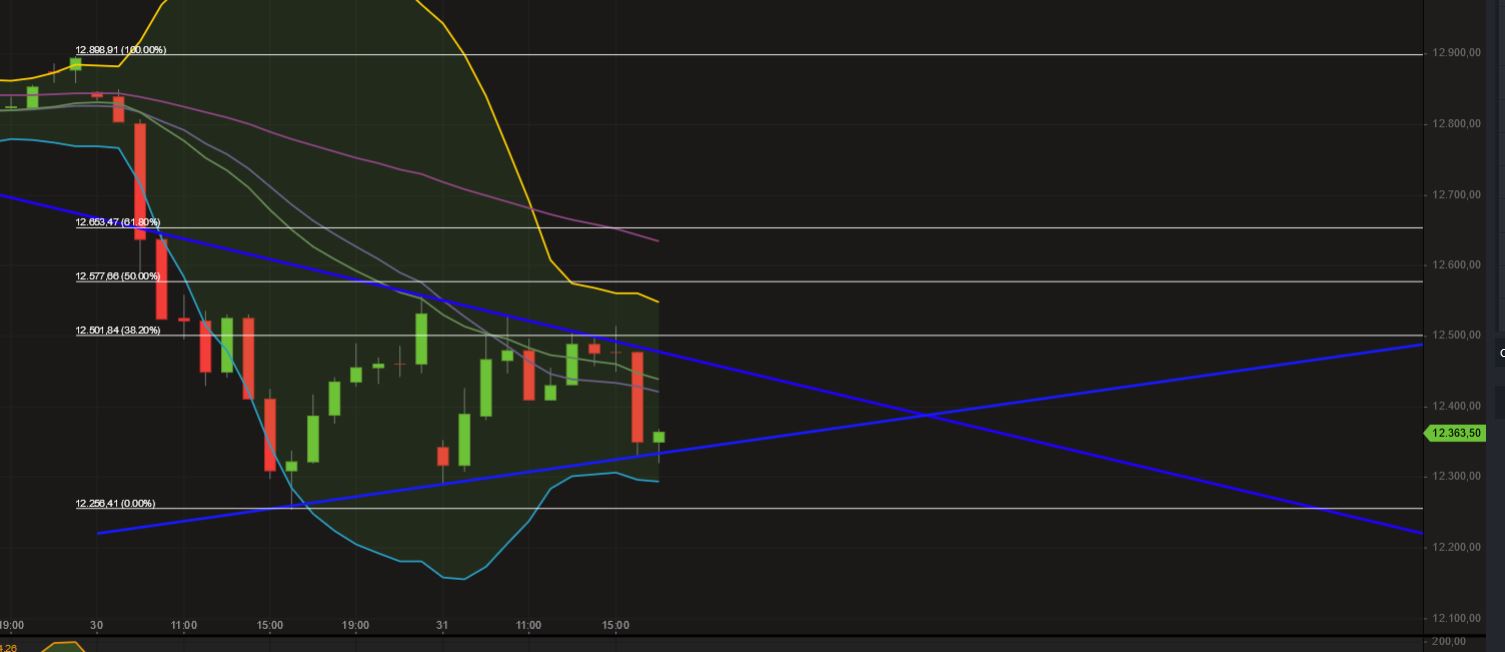This screenshot has height=652, width=1505.
Task: Click the 31 date label on the time axis
Action: 440,625
